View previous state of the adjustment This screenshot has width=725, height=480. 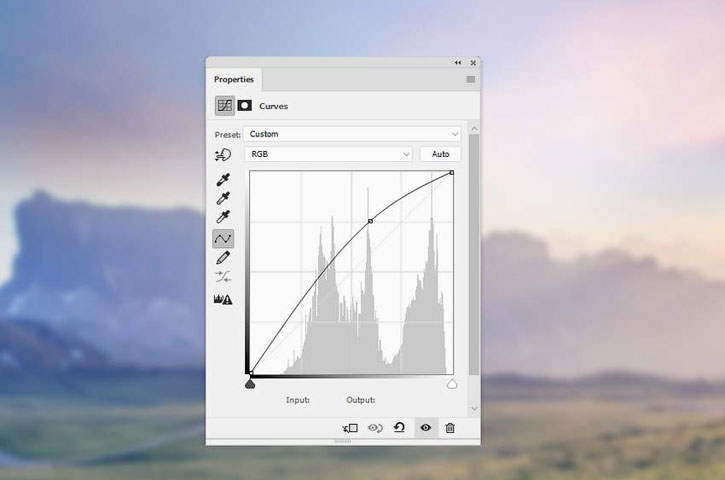pyautogui.click(x=375, y=428)
